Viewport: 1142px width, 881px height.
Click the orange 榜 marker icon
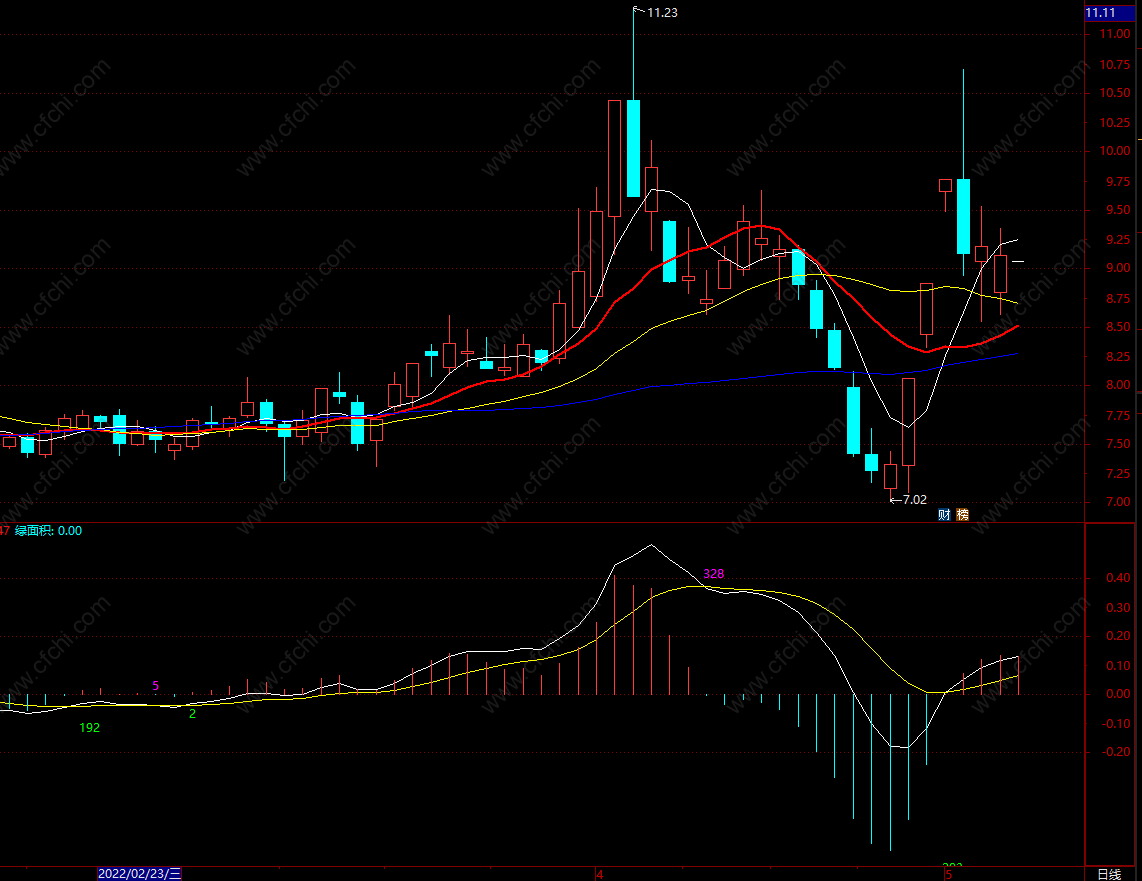click(x=962, y=515)
